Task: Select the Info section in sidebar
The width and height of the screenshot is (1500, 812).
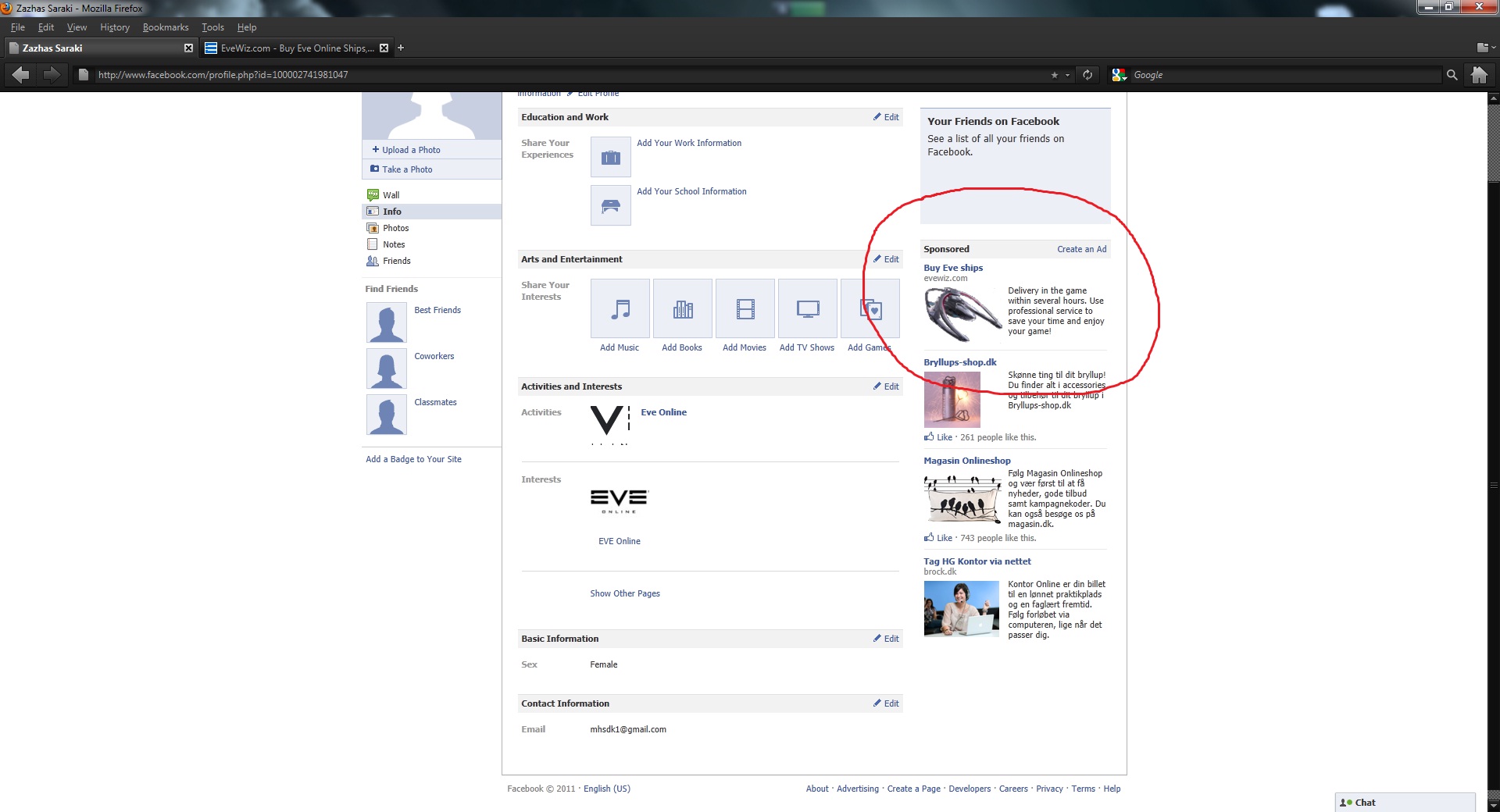Action: point(432,212)
